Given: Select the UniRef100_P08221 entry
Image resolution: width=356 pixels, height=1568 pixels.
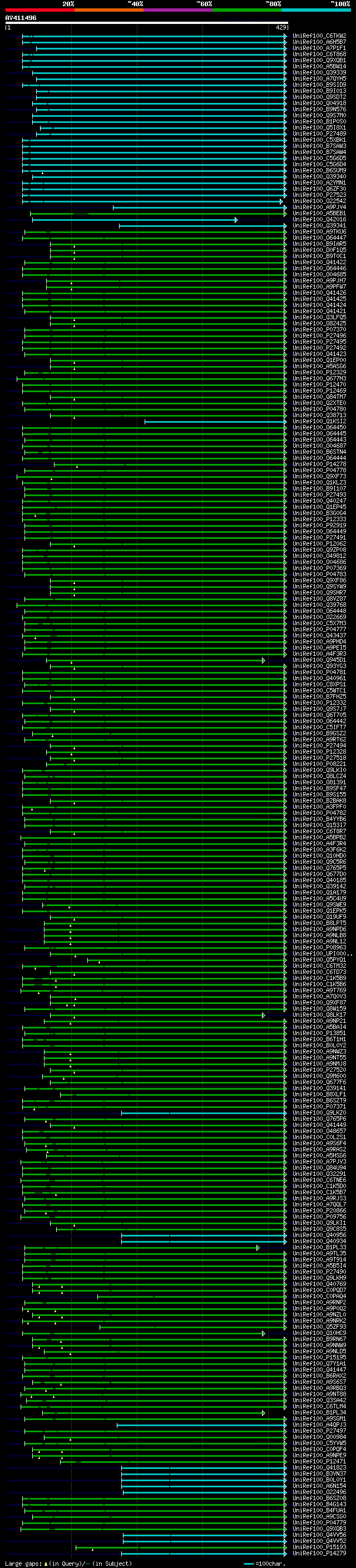Looking at the screenshot, I should click(319, 764).
